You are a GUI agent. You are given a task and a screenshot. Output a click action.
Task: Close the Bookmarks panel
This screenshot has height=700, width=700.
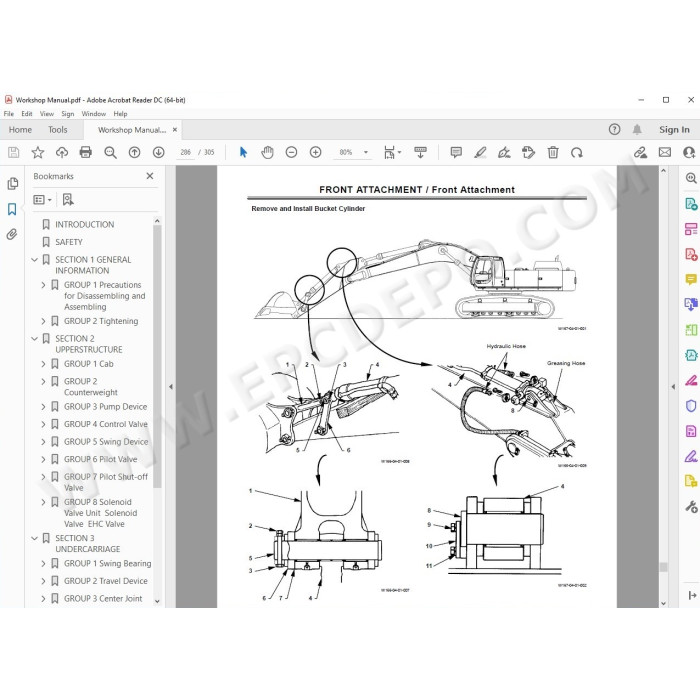click(x=150, y=176)
